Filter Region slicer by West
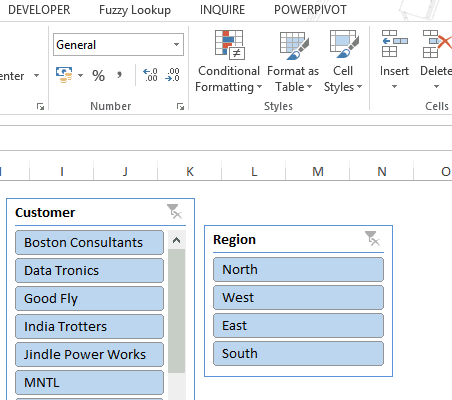 (x=298, y=297)
